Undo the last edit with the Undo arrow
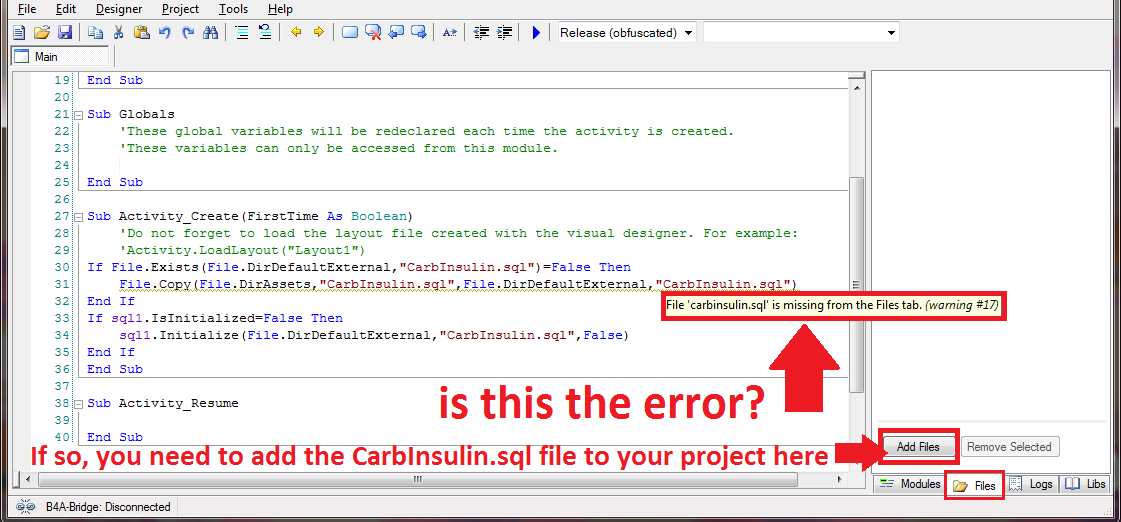 (165, 32)
